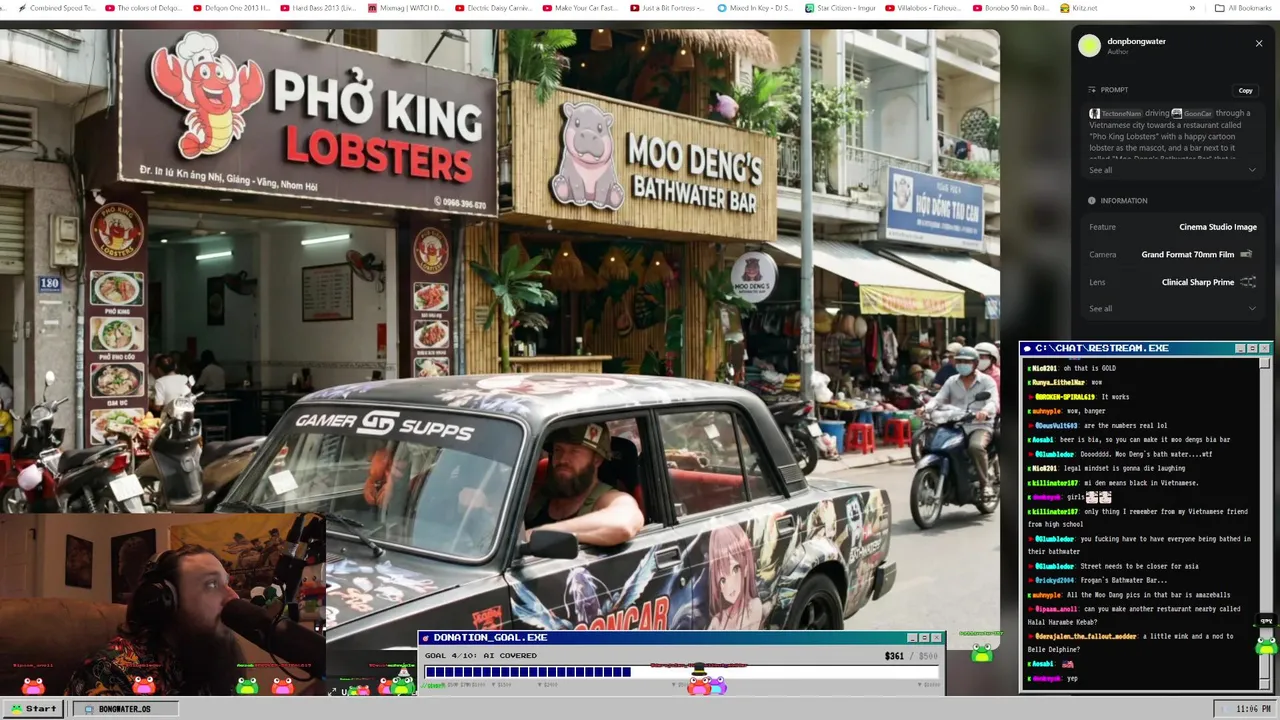
Task: Open the Electric Daisy Carnival bookmark
Action: point(493,8)
